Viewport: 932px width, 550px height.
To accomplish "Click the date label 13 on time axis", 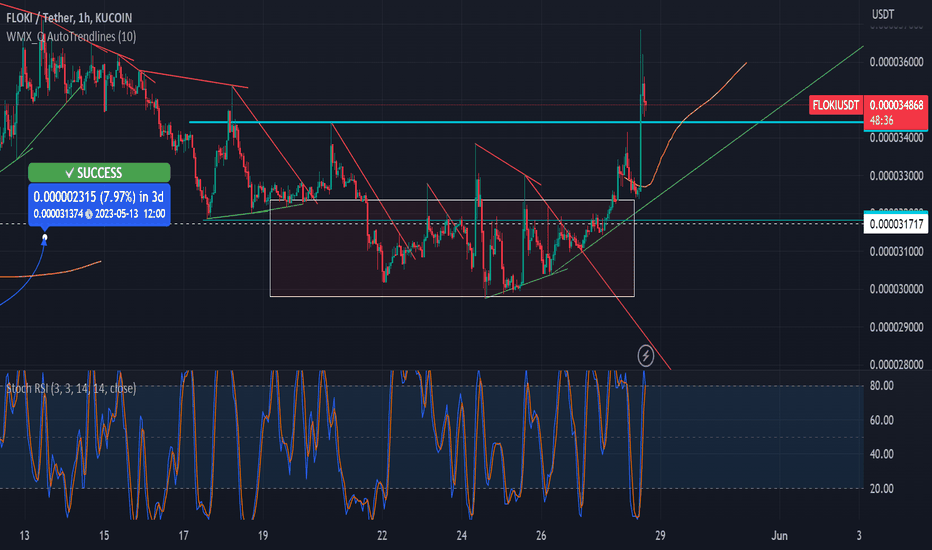I will point(24,535).
